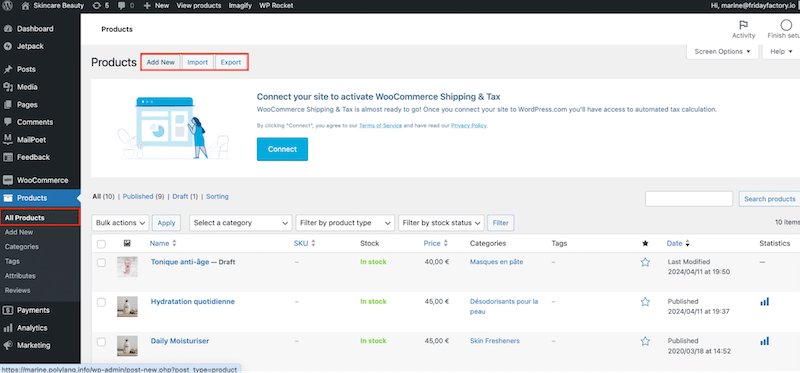Click the Marketing megaphone icon
Screen dimensions: 800x373
click(8, 345)
